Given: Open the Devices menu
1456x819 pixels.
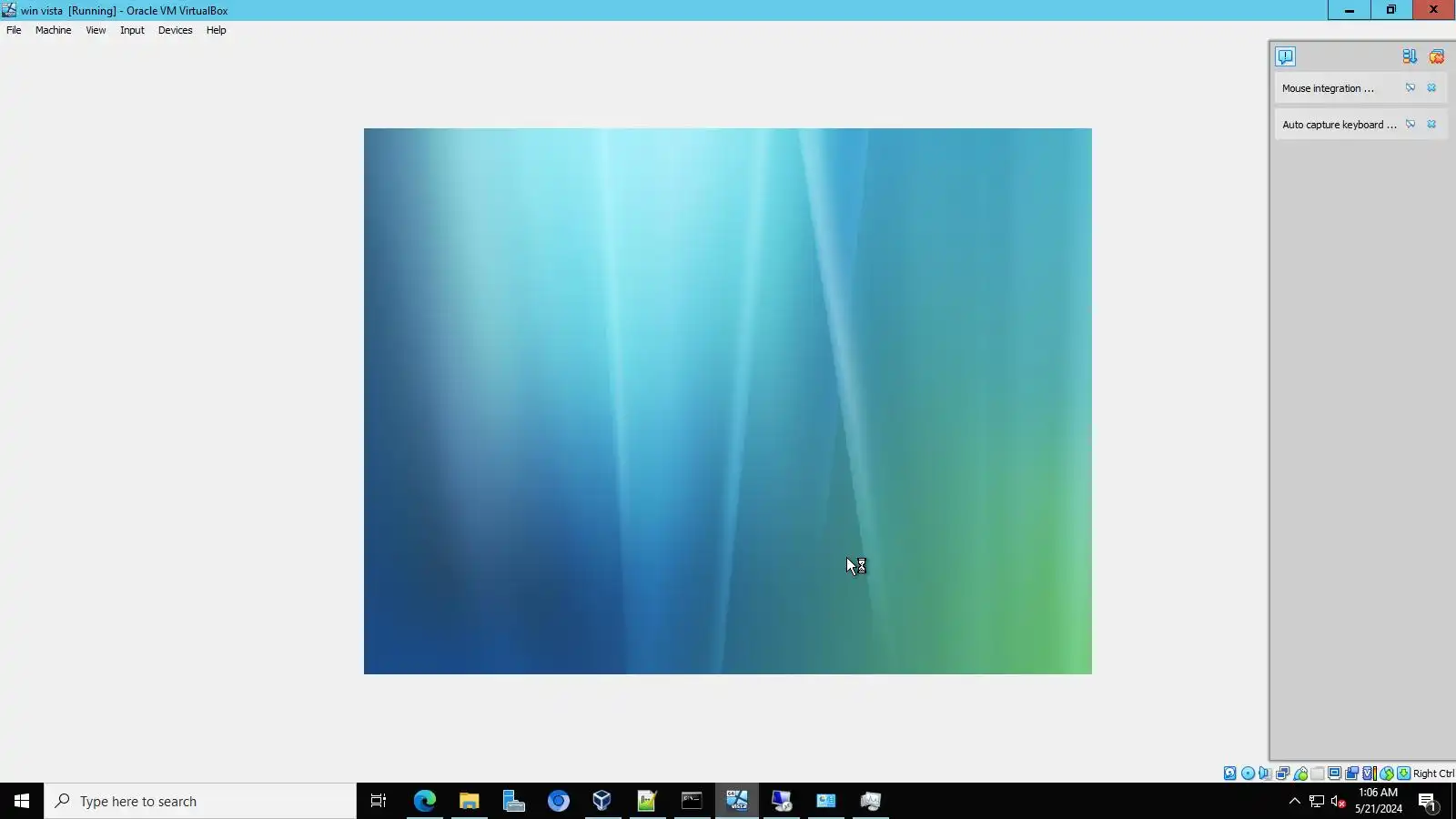Looking at the screenshot, I should pos(175,30).
